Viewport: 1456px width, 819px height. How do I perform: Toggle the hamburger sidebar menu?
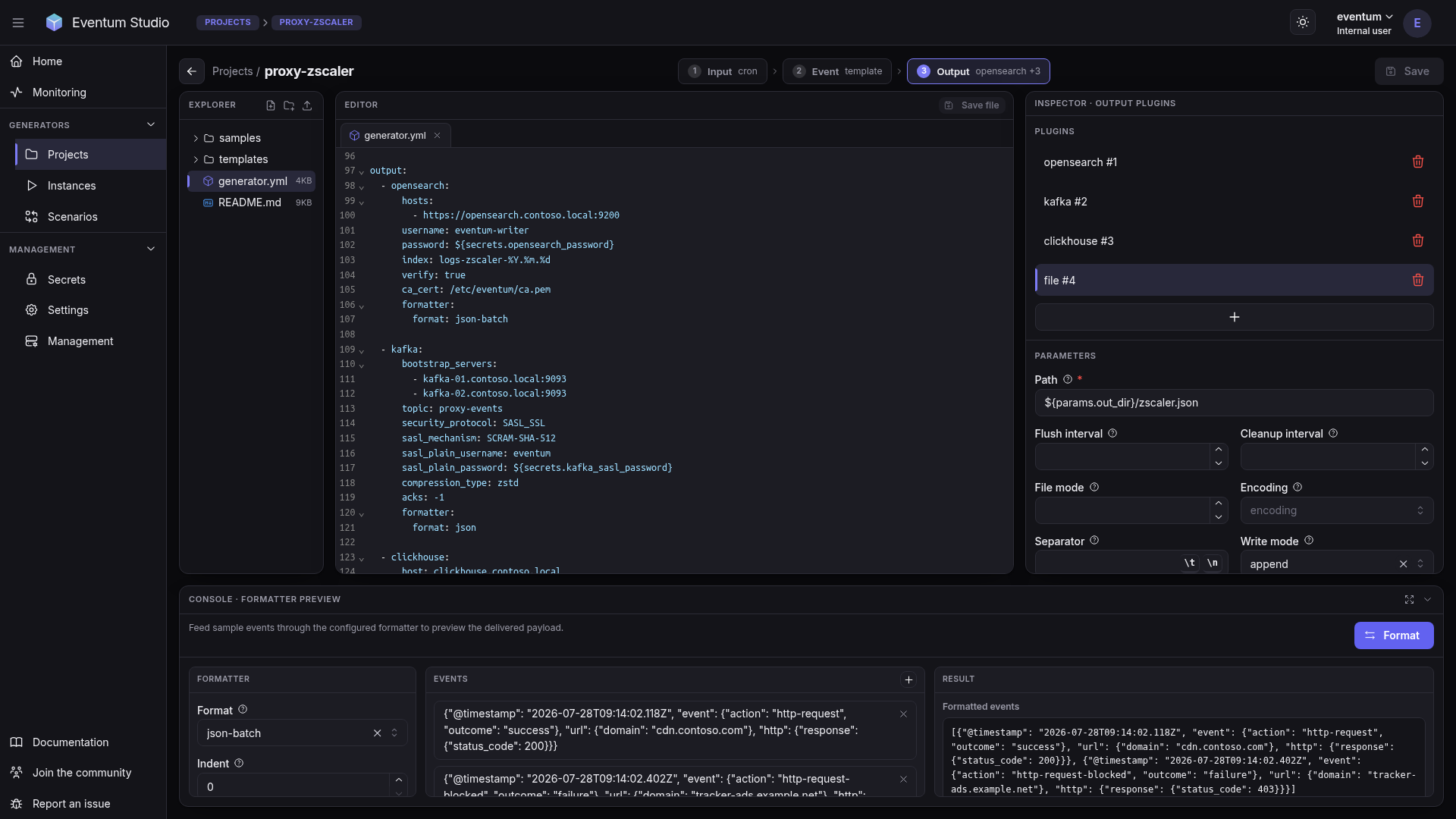[18, 23]
